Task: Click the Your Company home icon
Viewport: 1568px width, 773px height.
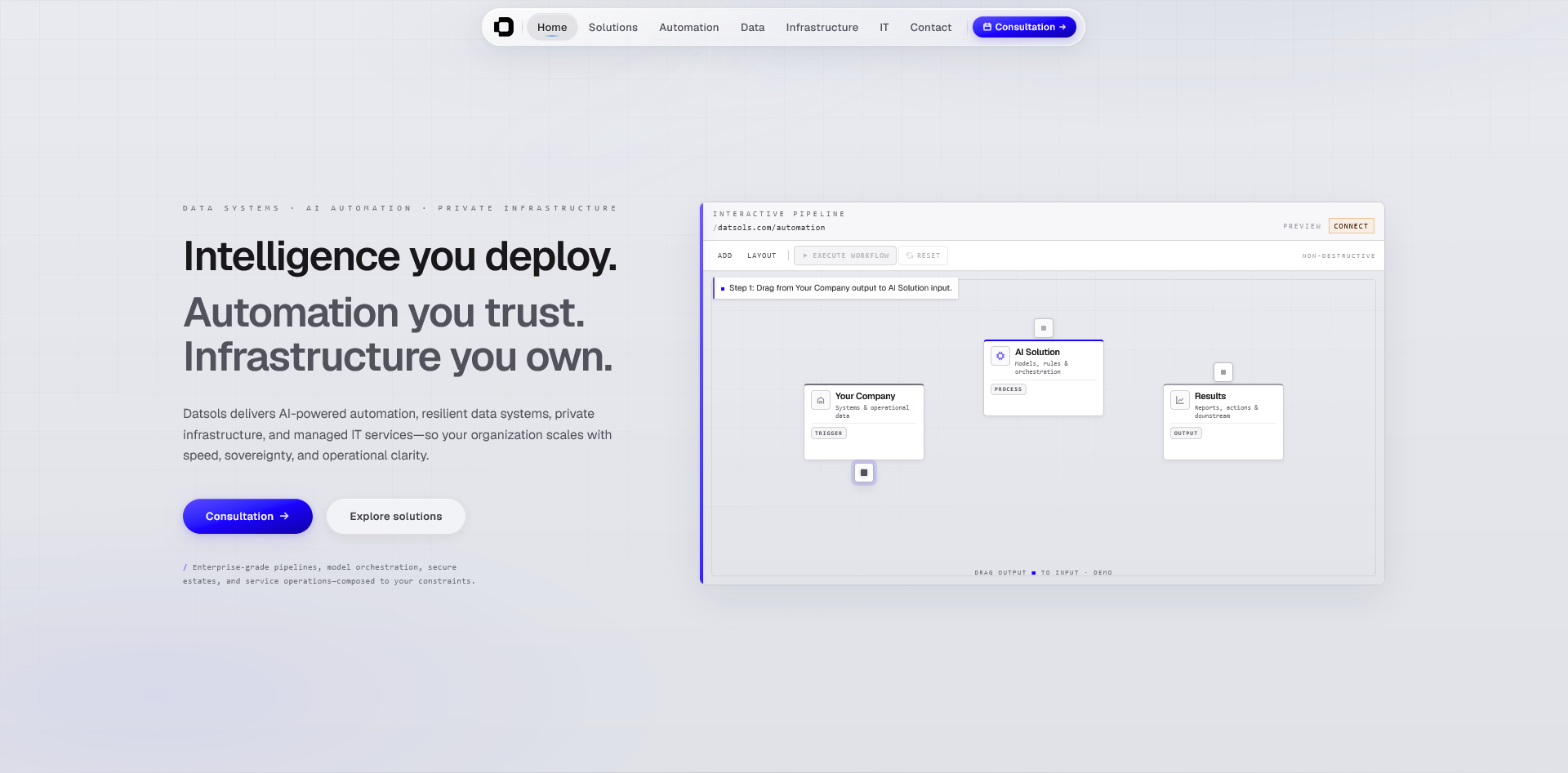Action: point(821,400)
